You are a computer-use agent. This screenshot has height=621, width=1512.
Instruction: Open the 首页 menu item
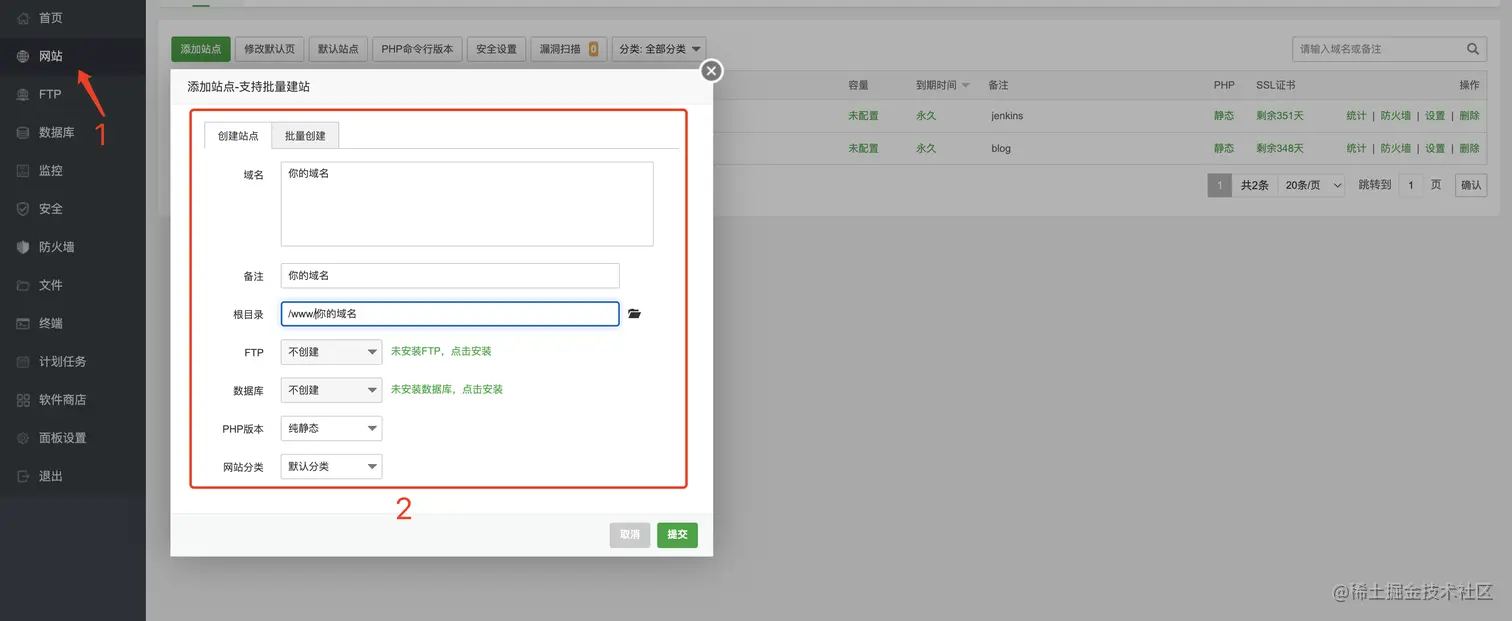51,18
